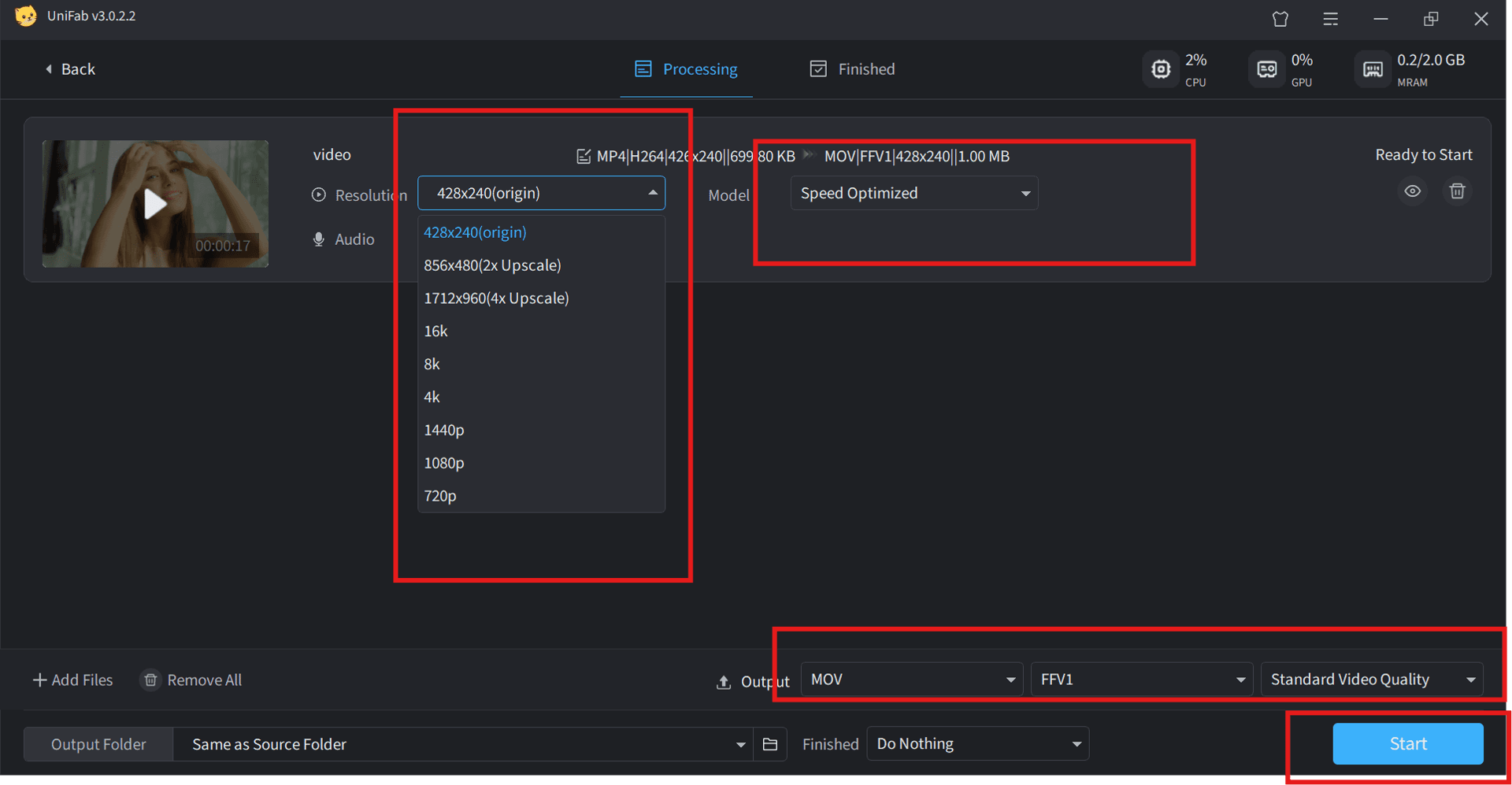Toggle preview with the eye icon
Image resolution: width=1512 pixels, height=785 pixels.
[x=1413, y=191]
